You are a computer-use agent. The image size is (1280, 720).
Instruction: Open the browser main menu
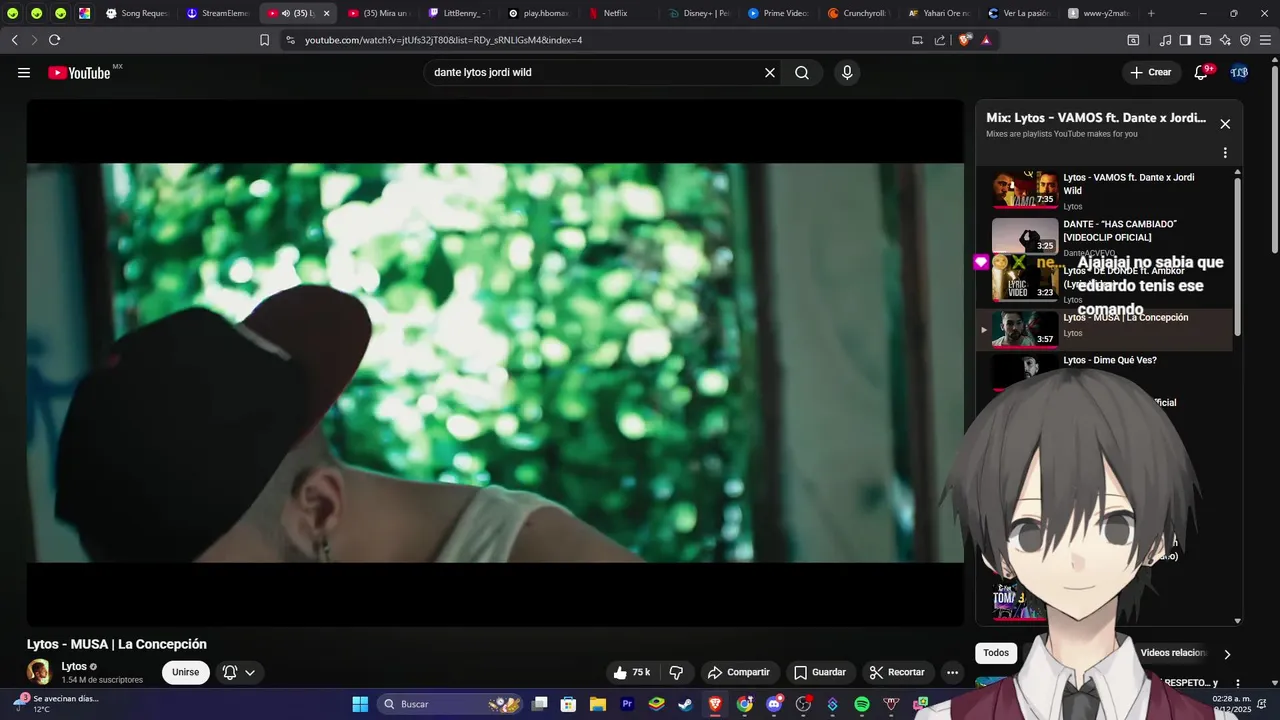[1265, 40]
